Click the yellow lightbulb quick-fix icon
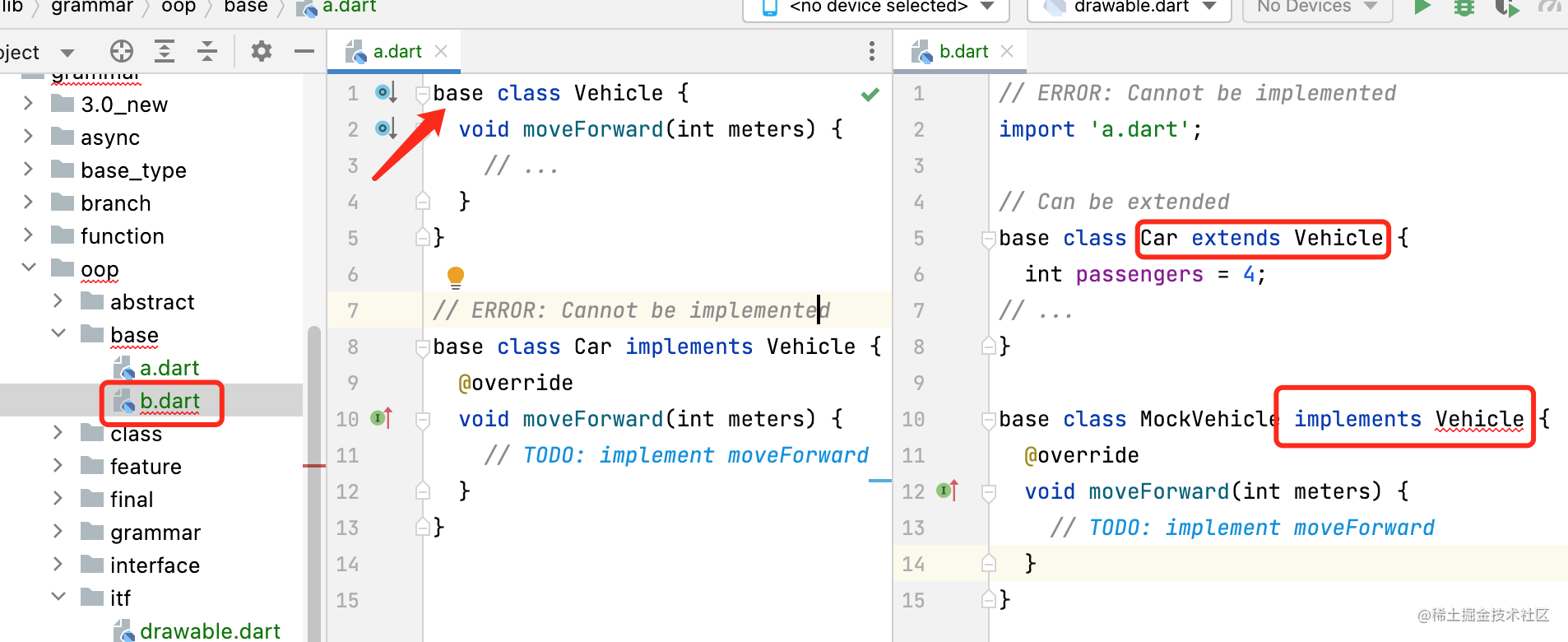 click(456, 277)
